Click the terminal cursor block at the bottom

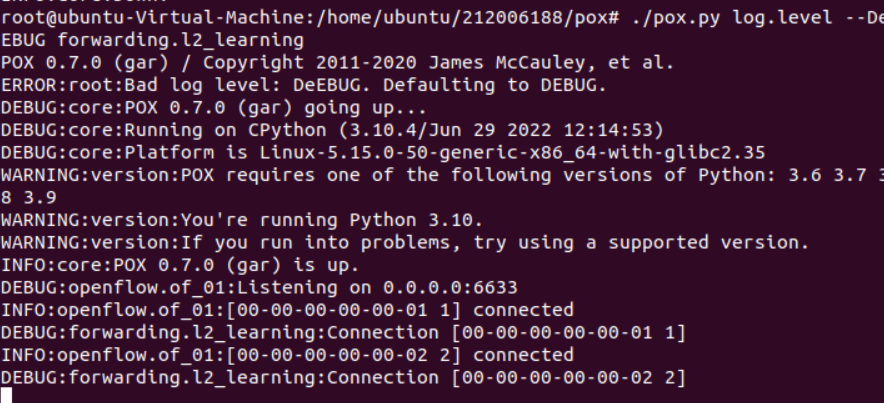[7, 395]
